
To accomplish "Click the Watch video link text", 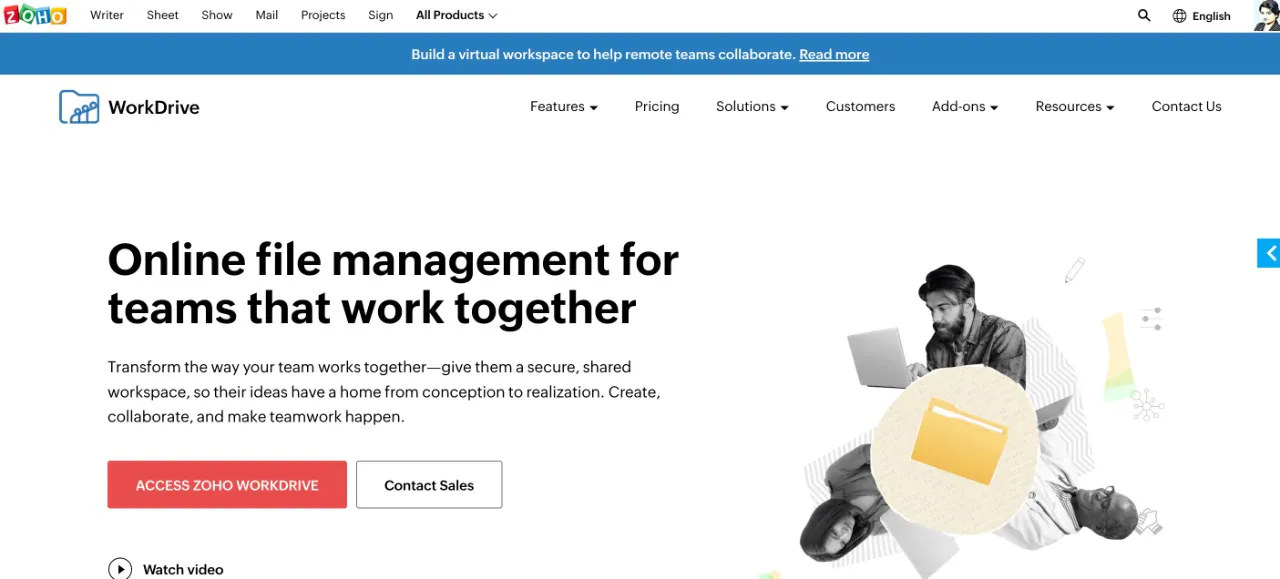I will (183, 569).
